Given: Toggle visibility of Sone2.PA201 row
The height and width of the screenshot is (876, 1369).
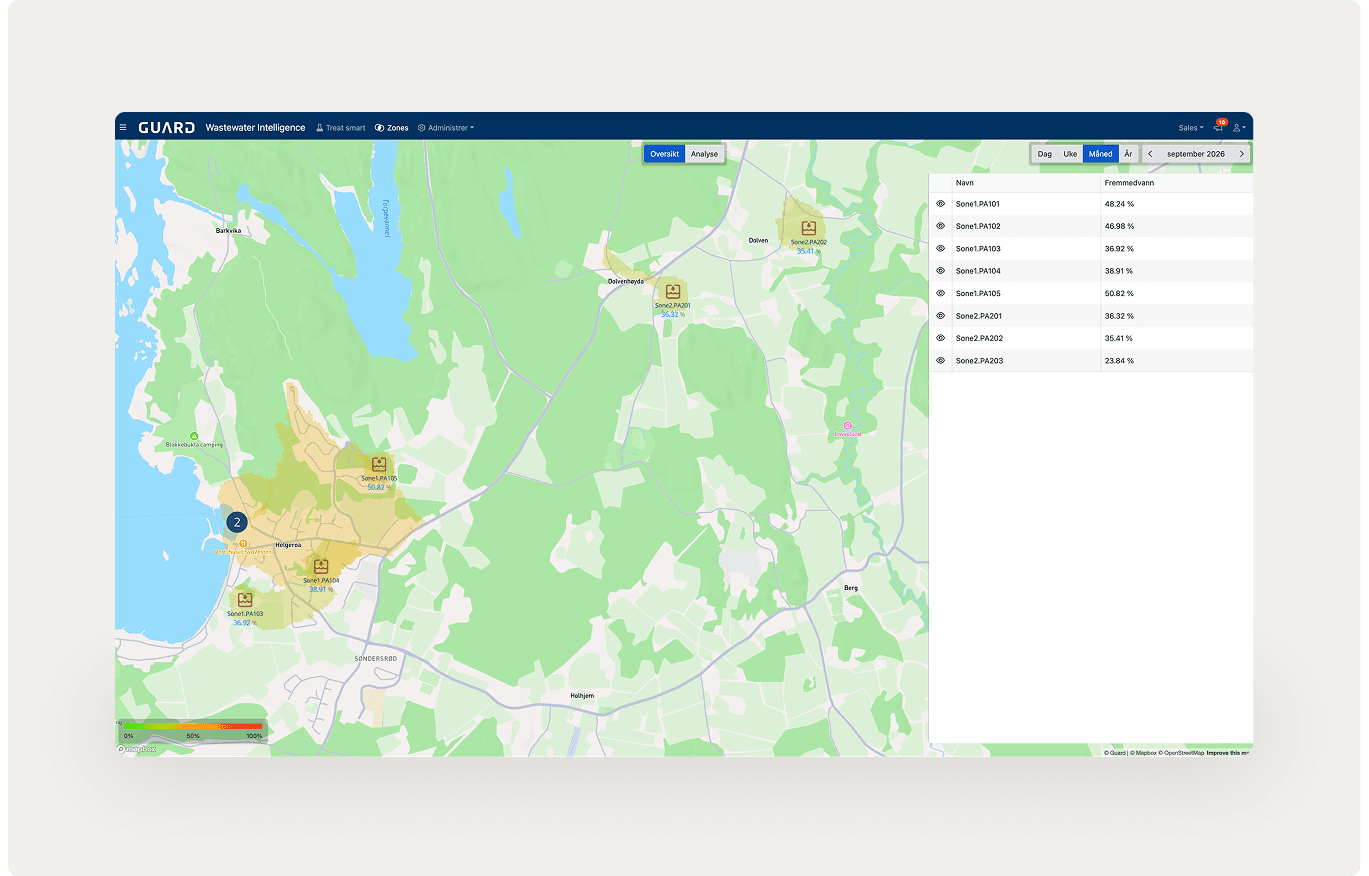Looking at the screenshot, I should [940, 316].
